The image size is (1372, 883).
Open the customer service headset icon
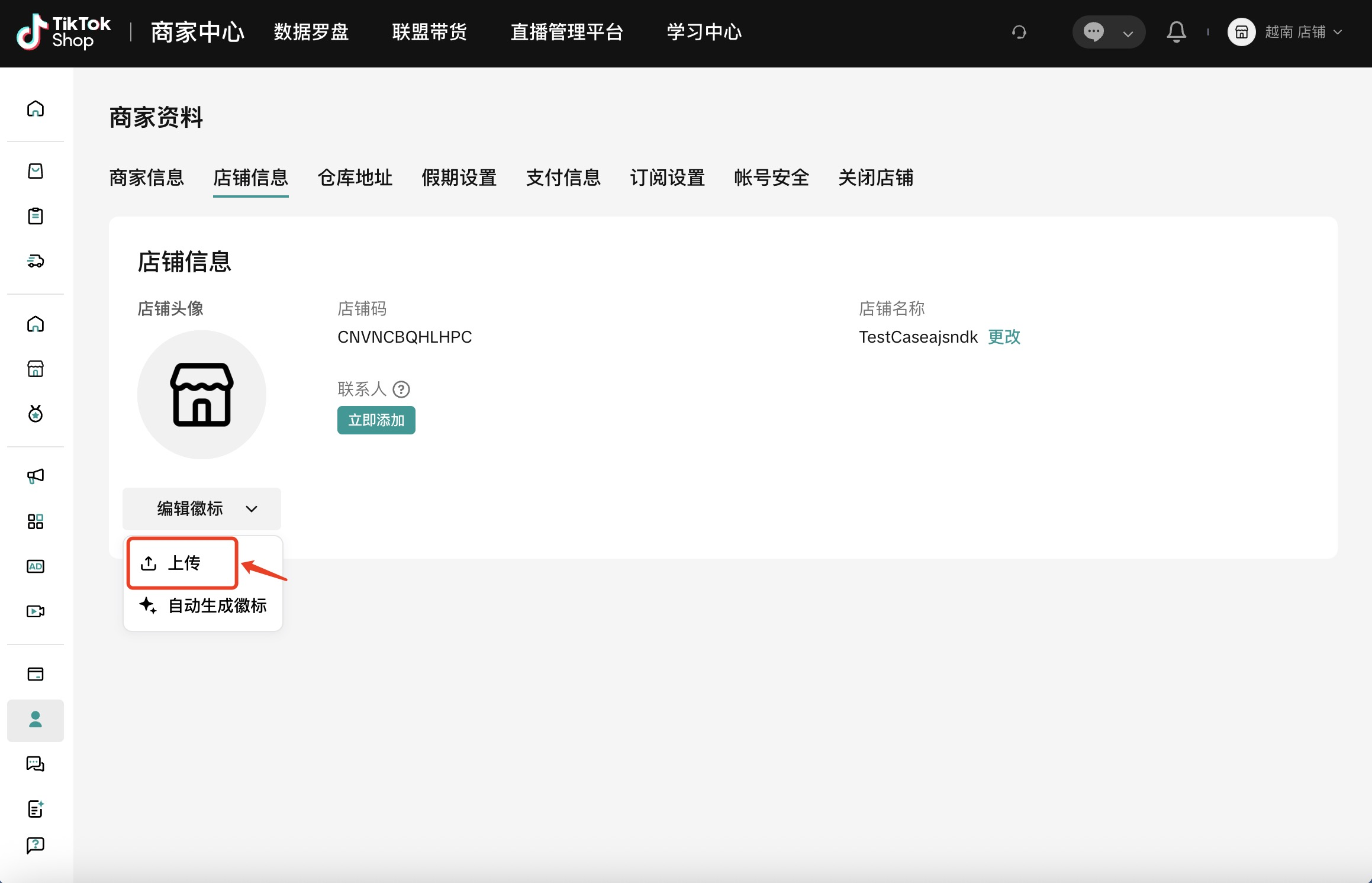click(x=1019, y=32)
